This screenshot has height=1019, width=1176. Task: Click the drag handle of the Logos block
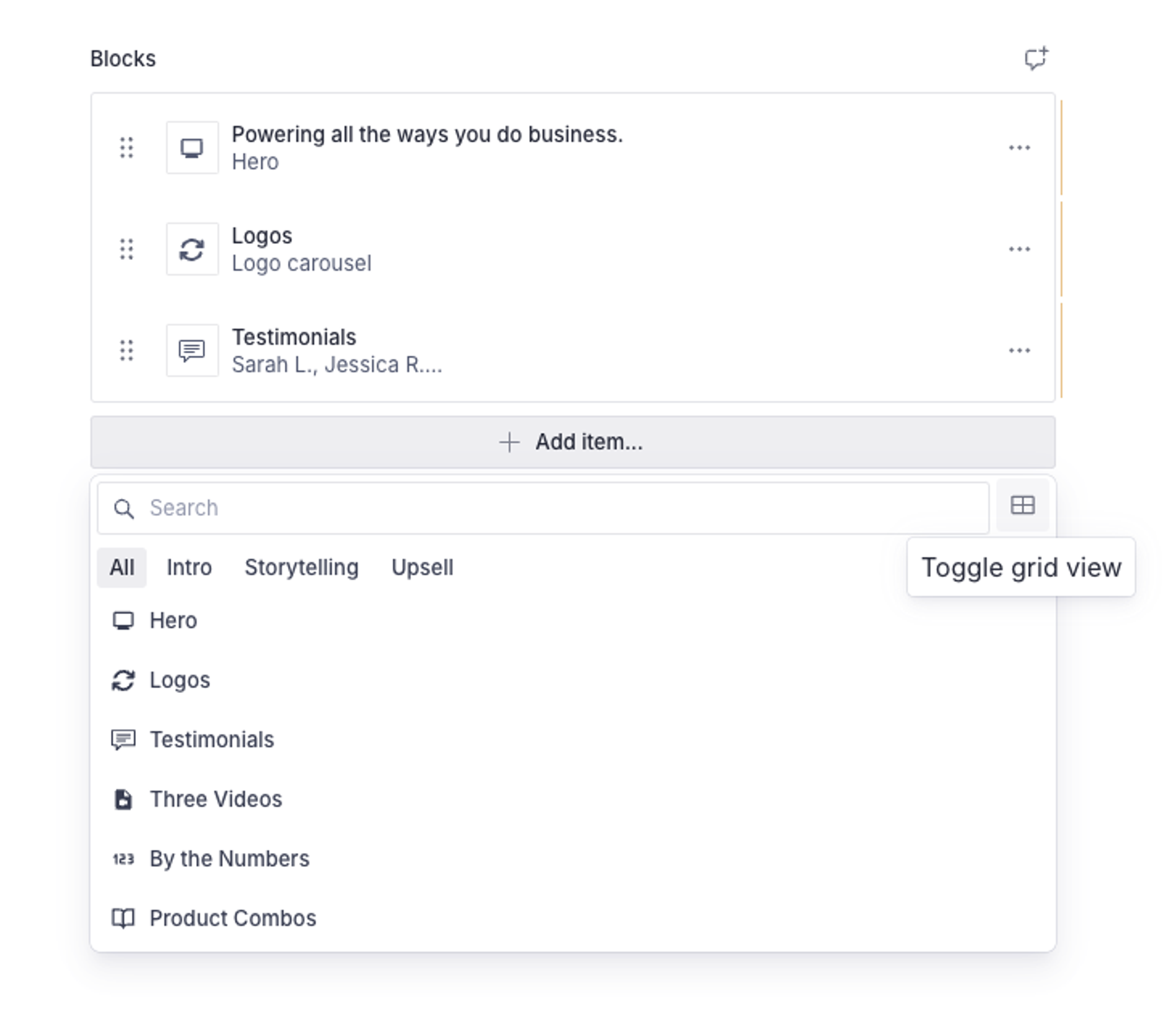click(x=127, y=249)
